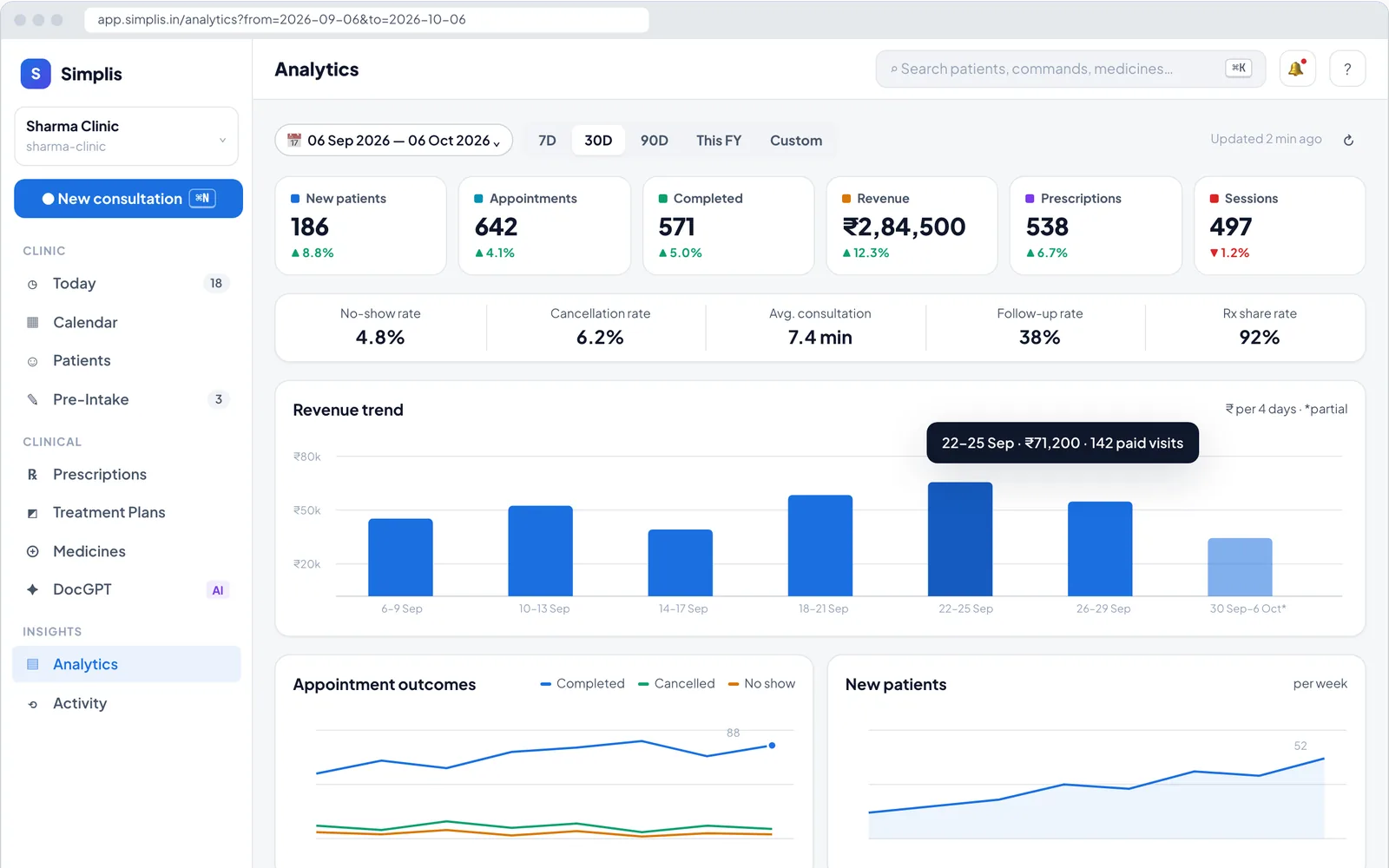Refresh analytics data with the reload icon
Screen dimensions: 1389x868
pyautogui.click(x=1348, y=140)
